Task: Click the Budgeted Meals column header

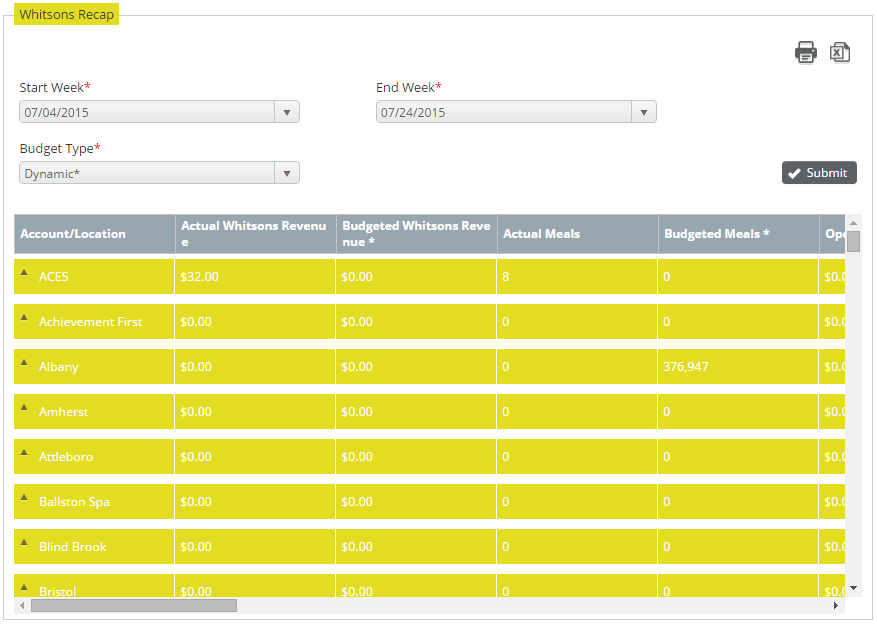Action: coord(717,234)
